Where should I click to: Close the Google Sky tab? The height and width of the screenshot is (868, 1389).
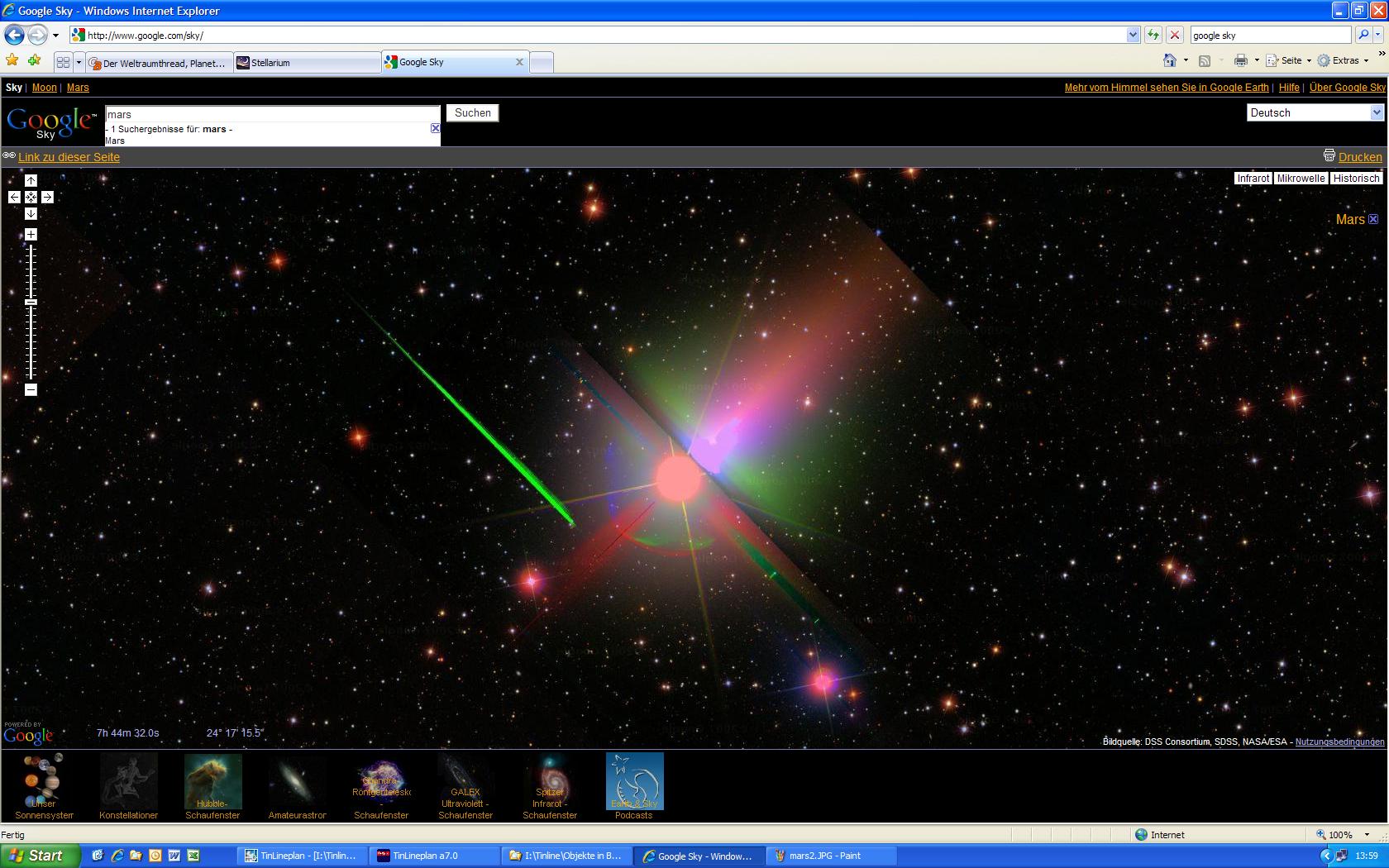tap(520, 62)
